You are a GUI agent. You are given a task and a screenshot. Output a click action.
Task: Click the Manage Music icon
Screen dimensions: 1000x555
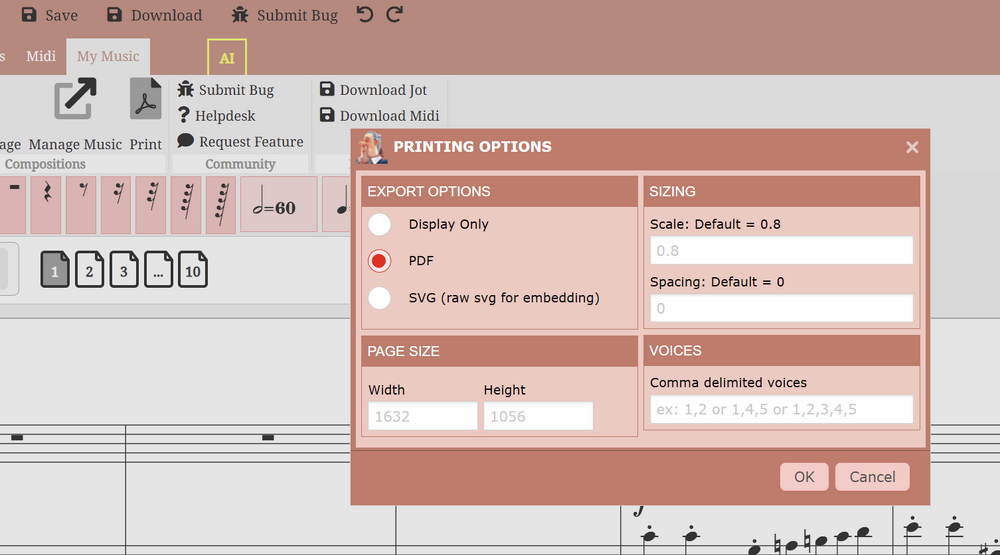click(75, 100)
